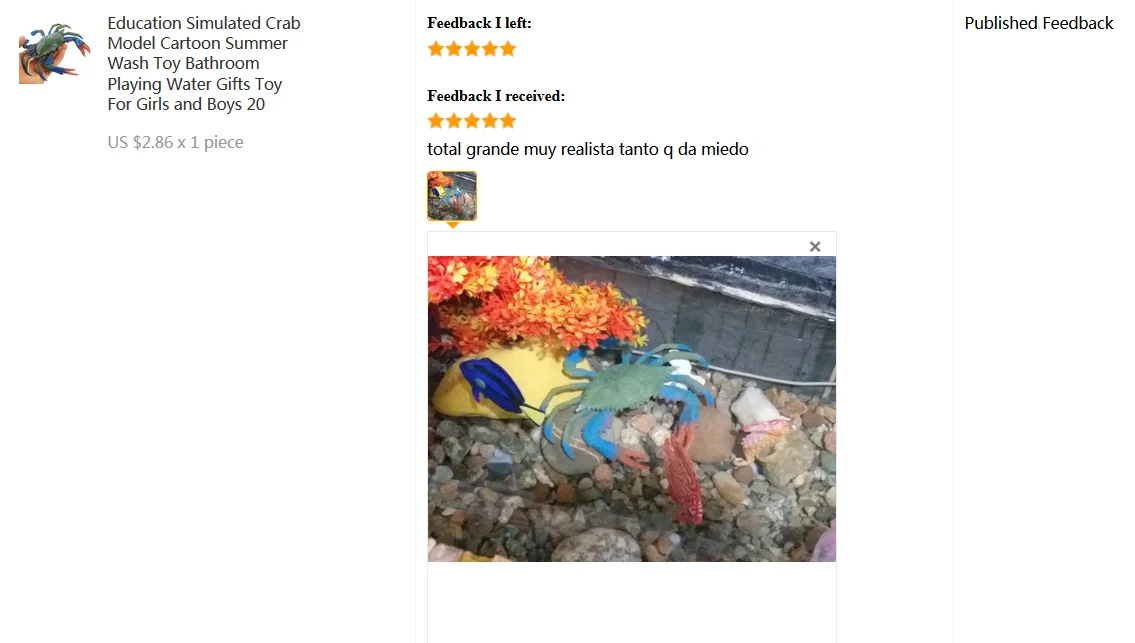Image resolution: width=1135 pixels, height=643 pixels.
Task: Close the enlarged review photo viewer
Action: (815, 247)
